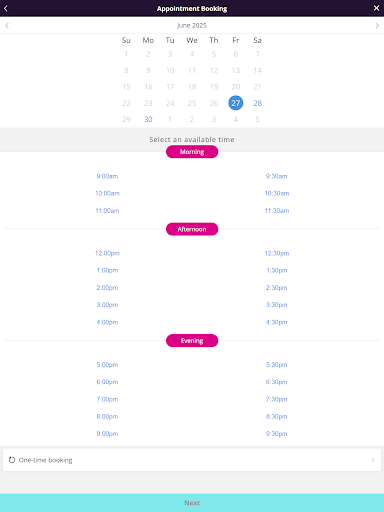Select June 28 on the calendar
384x512 pixels.
[257, 103]
